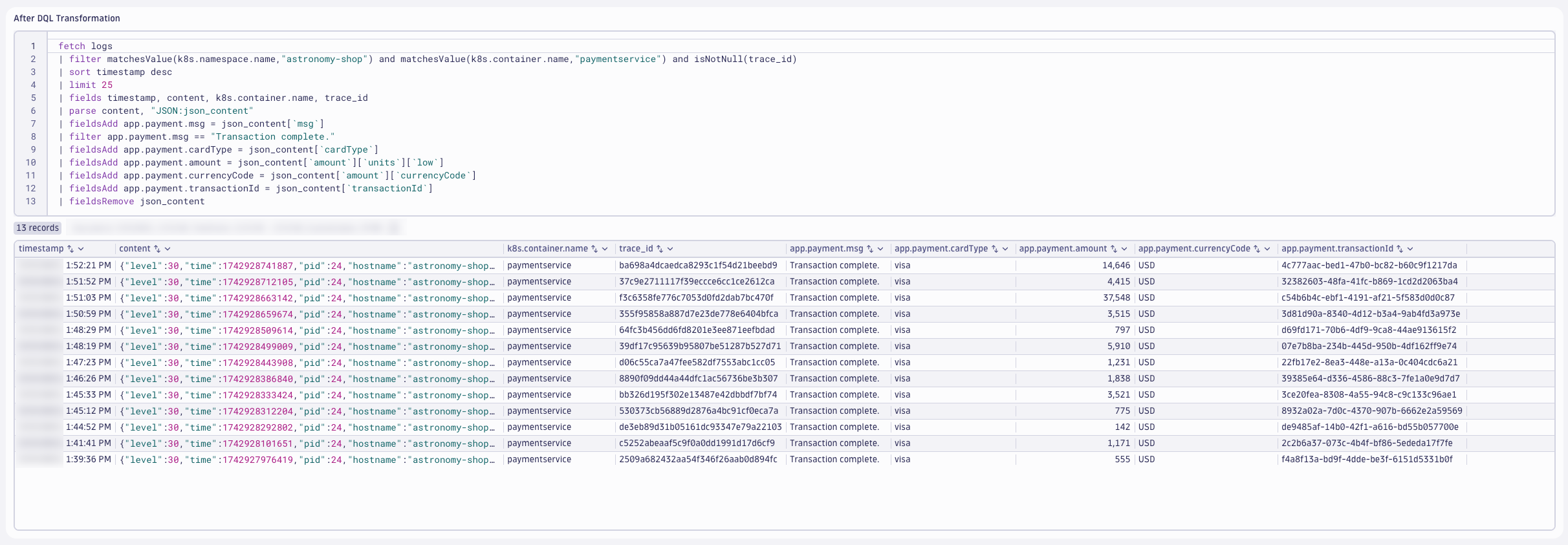Sort table by app.payment.amount icon
Viewport: 1568px width, 545px height.
pos(1113,249)
